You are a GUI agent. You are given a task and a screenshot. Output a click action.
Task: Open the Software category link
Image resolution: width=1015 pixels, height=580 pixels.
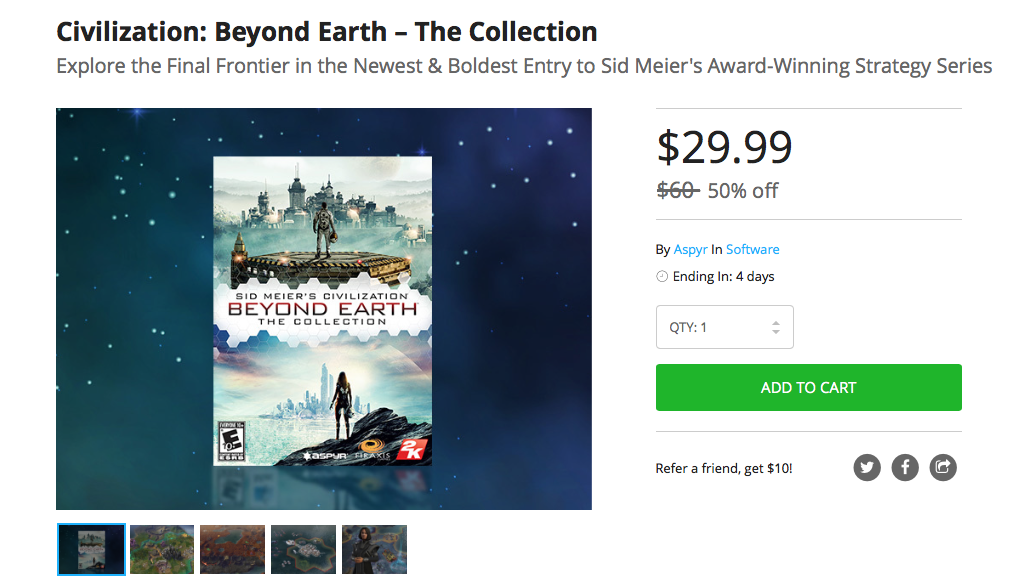[x=753, y=250]
